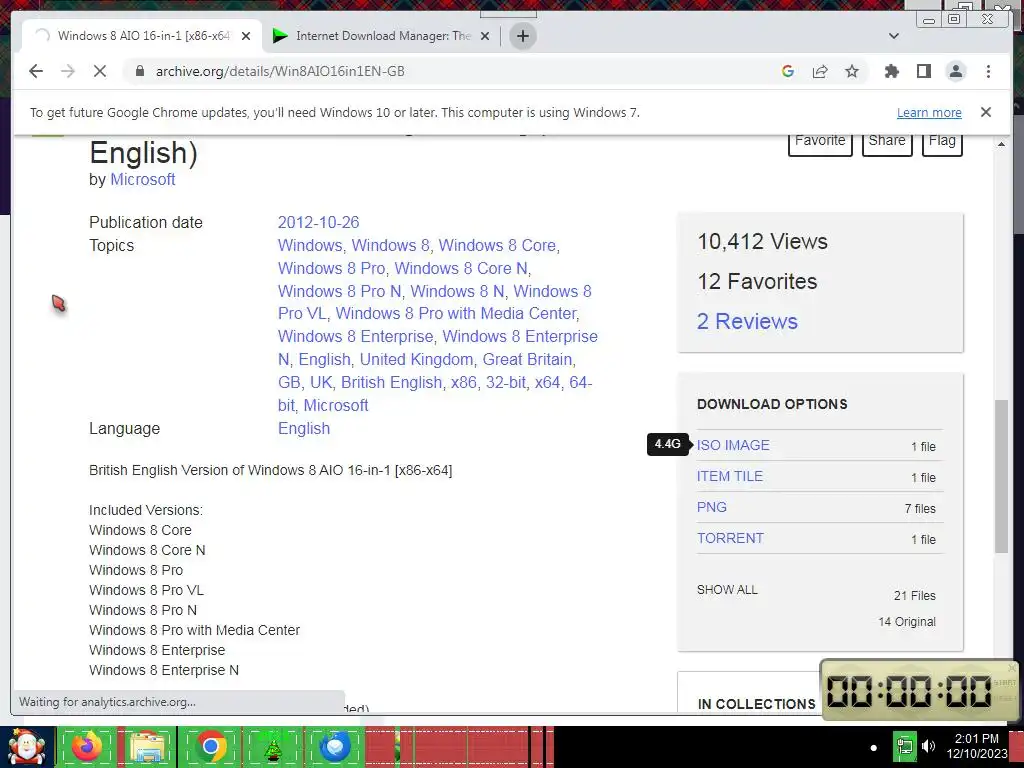Image resolution: width=1024 pixels, height=768 pixels.
Task: Open tab search dropdown arrow
Action: [893, 36]
